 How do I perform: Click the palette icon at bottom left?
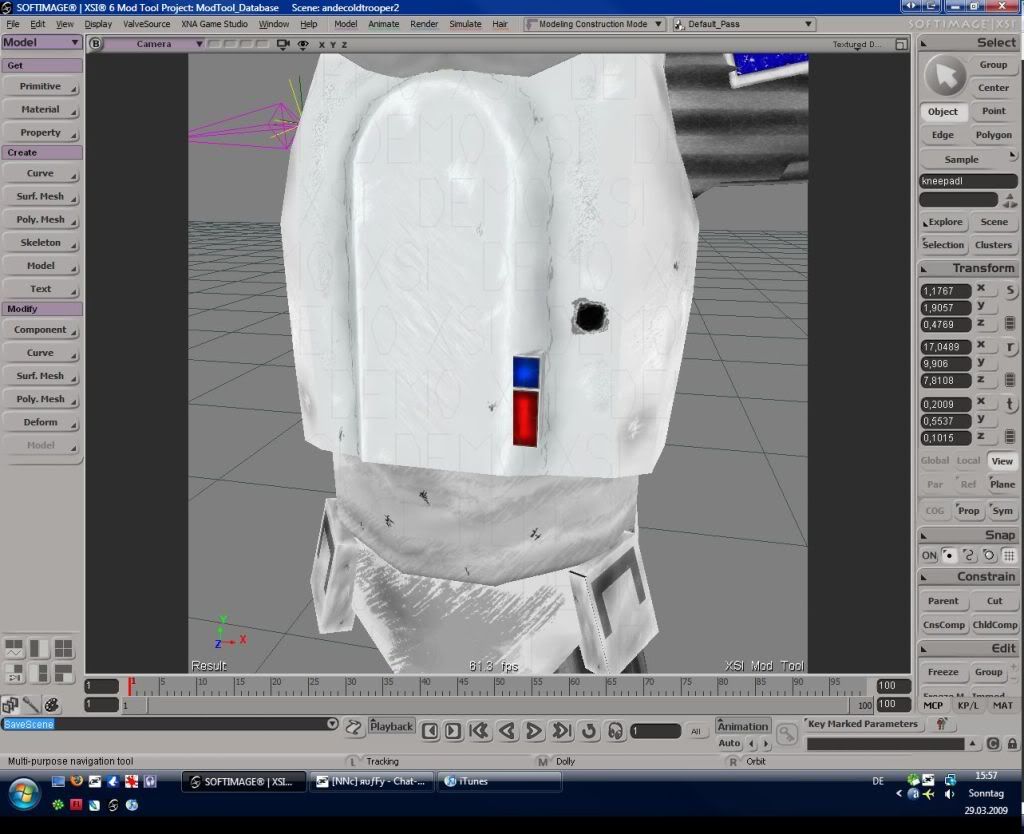[x=52, y=705]
